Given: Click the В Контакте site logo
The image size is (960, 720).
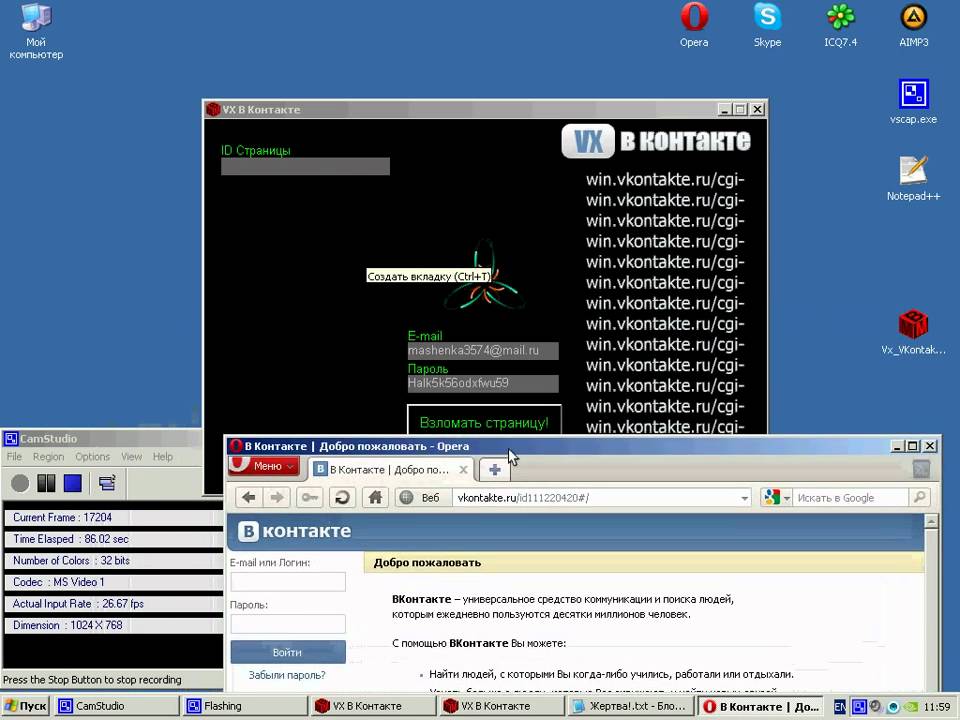Looking at the screenshot, I should pos(294,531).
